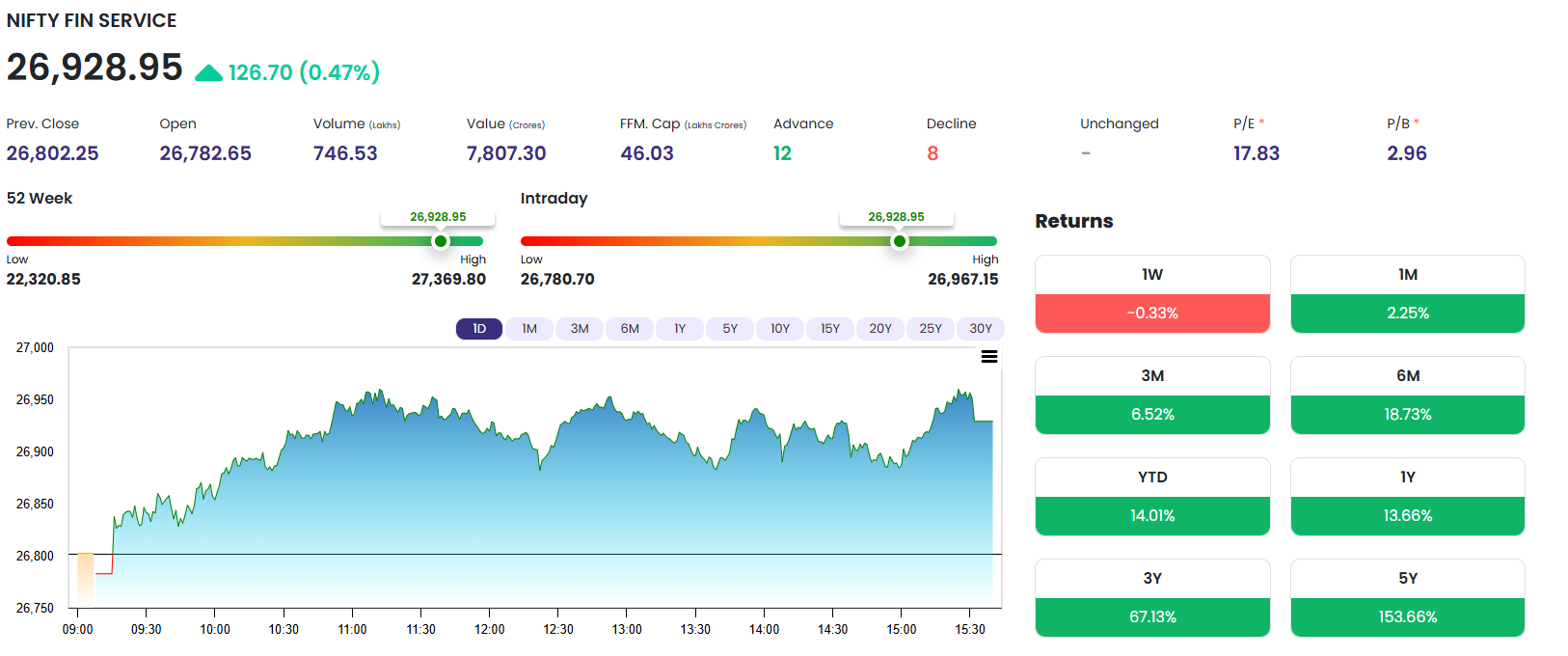Click the 15:30 time axis label
The width and height of the screenshot is (1568, 656).
click(970, 629)
